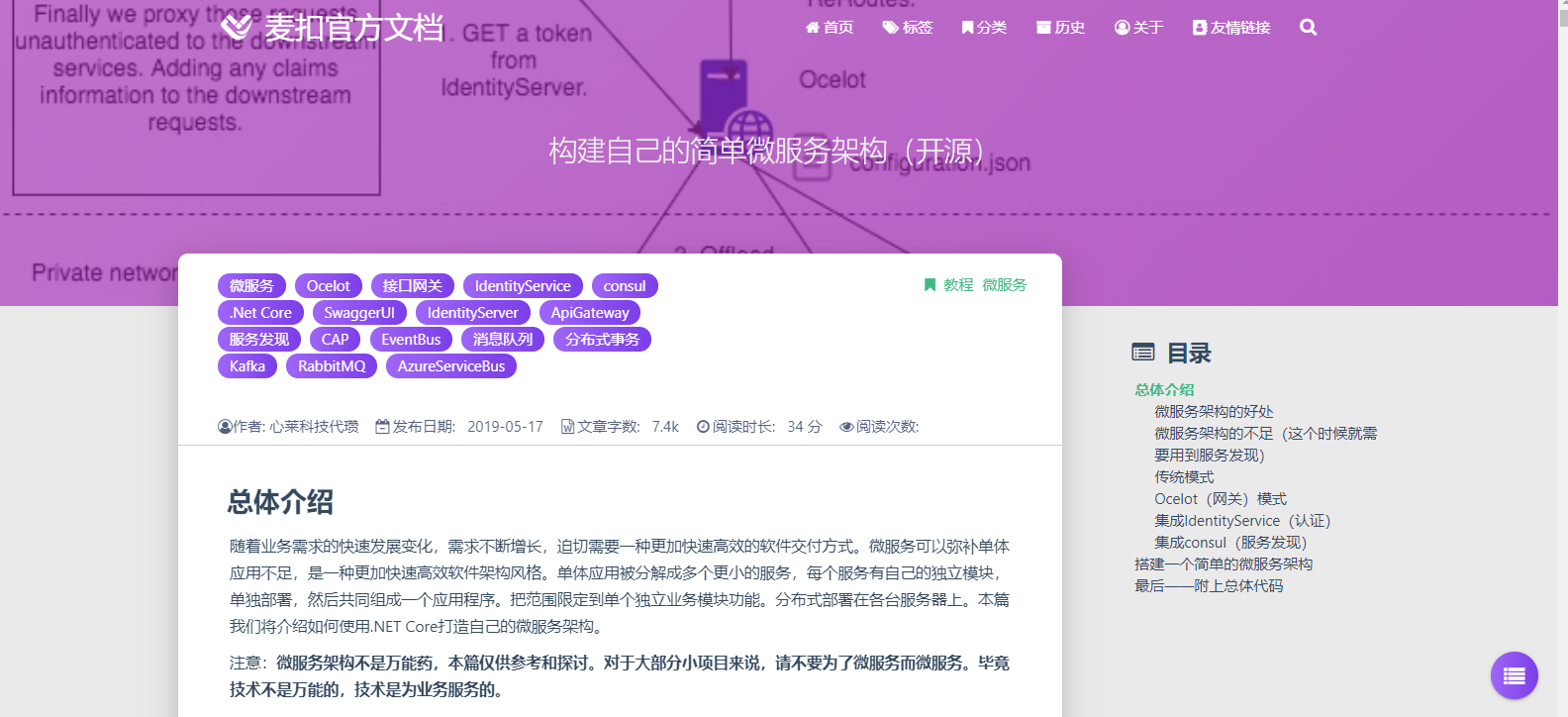This screenshot has width=1568, height=717.
Task: Open the 教程 category link
Action: point(958,285)
